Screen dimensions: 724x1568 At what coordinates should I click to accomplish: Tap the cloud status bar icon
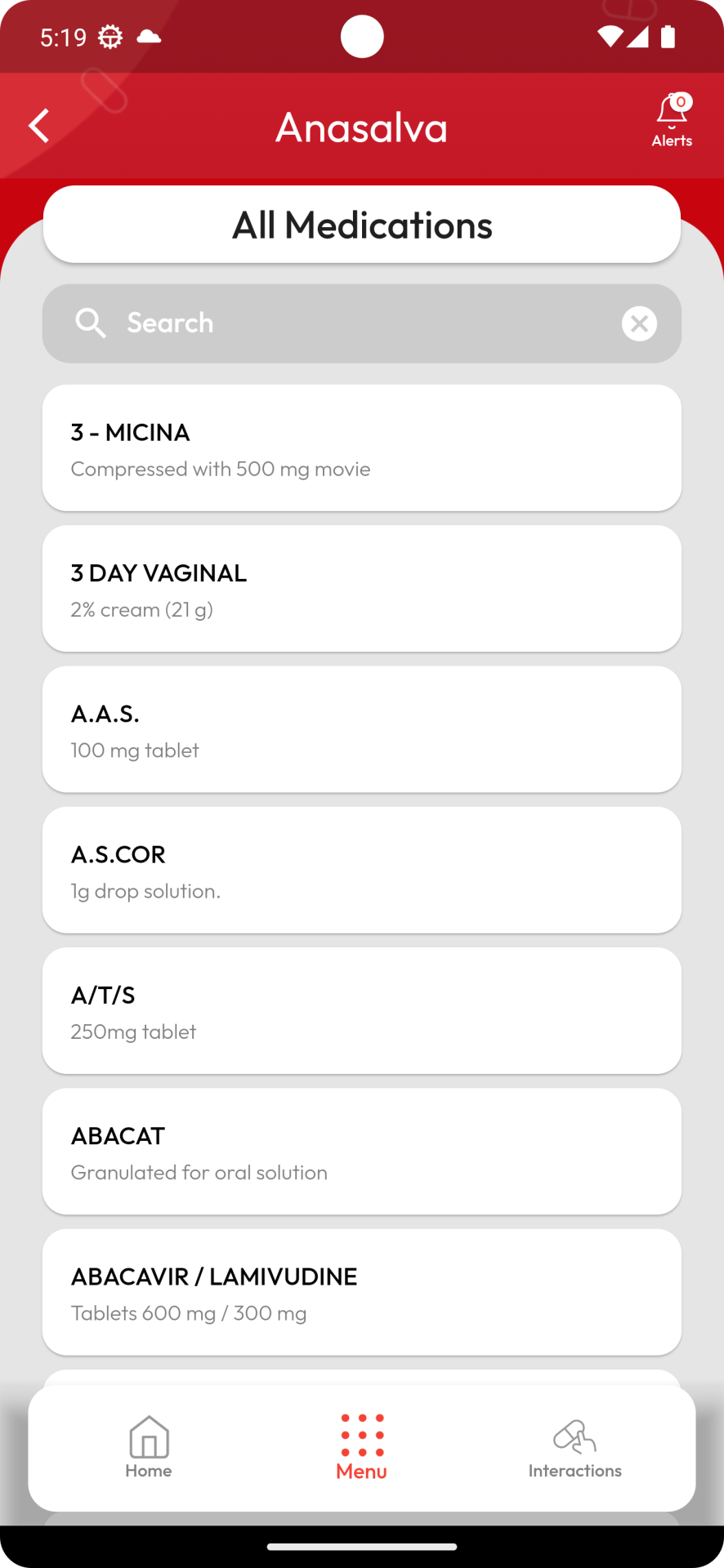149,37
